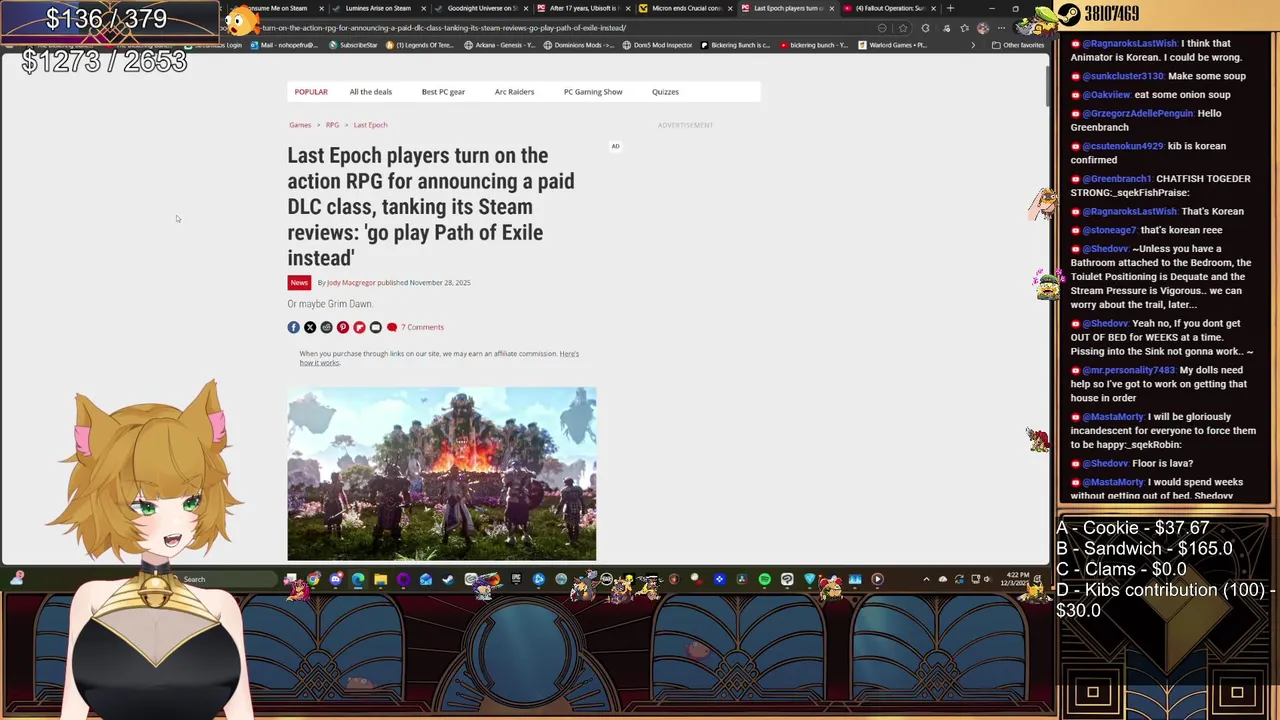
Task: Open 'Dominions Mods' bookmark
Action: point(579,45)
